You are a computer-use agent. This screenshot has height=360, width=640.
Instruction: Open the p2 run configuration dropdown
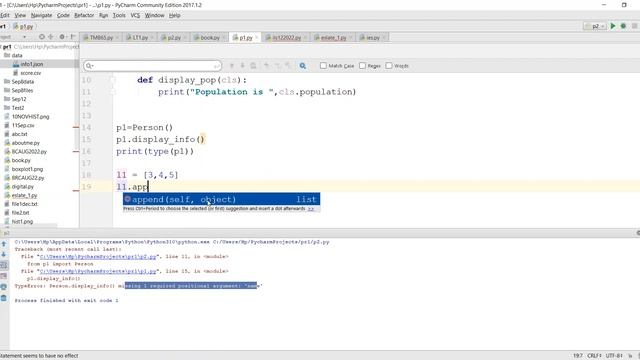(x=595, y=26)
